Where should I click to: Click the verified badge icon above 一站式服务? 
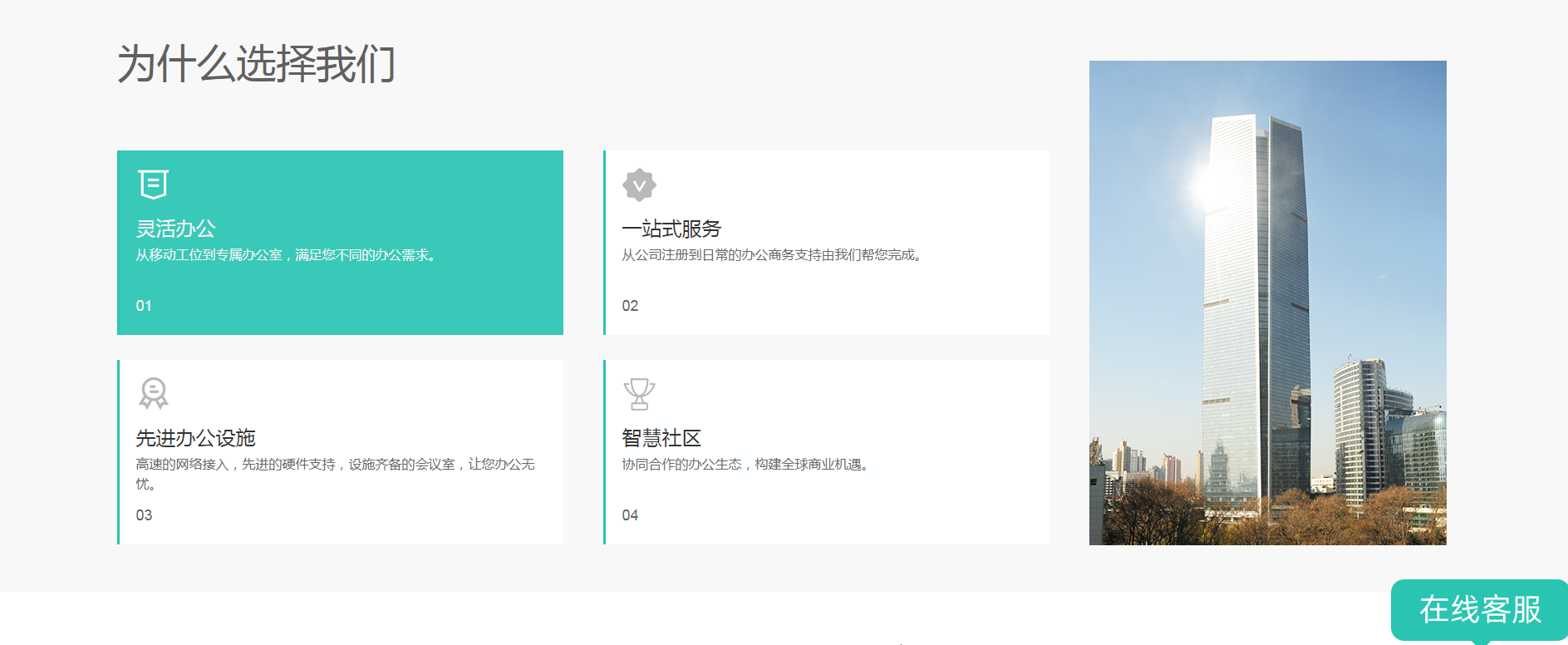tap(639, 185)
